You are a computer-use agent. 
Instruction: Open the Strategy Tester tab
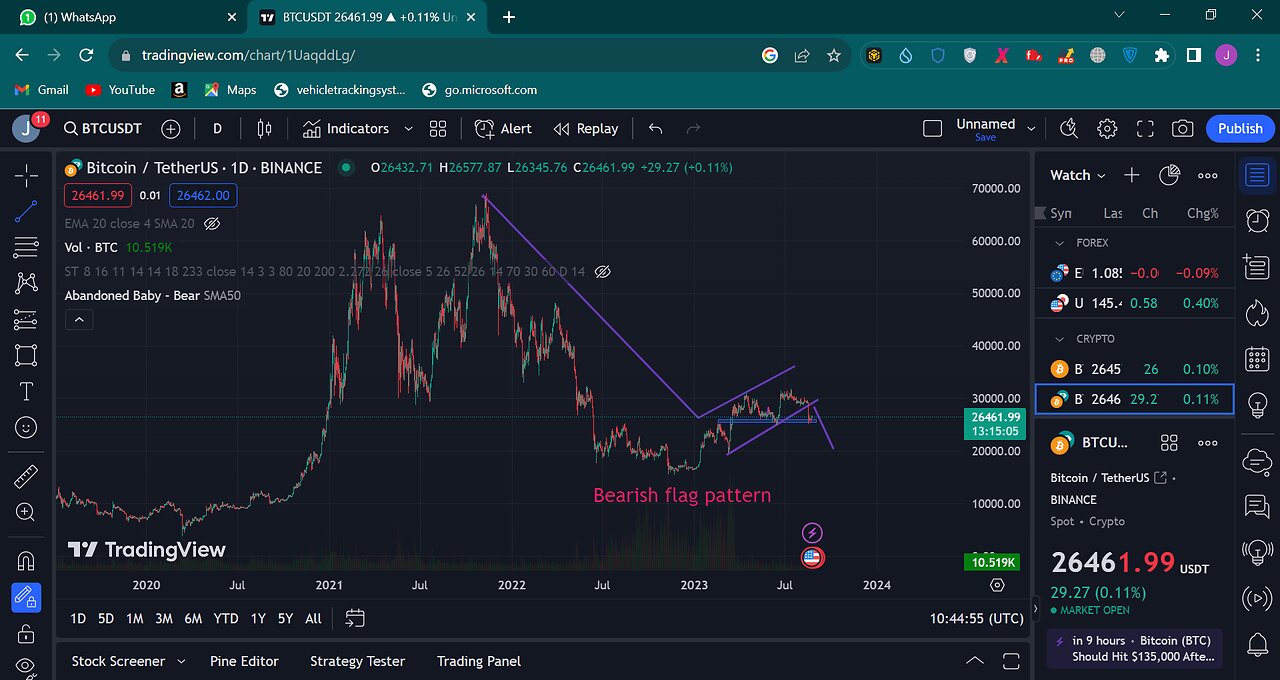pos(357,661)
